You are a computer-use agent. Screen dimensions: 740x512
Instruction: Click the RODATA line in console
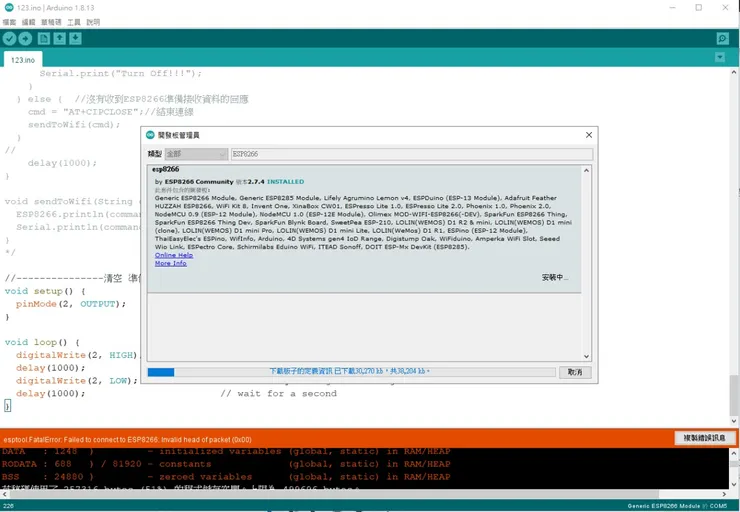click(226, 464)
